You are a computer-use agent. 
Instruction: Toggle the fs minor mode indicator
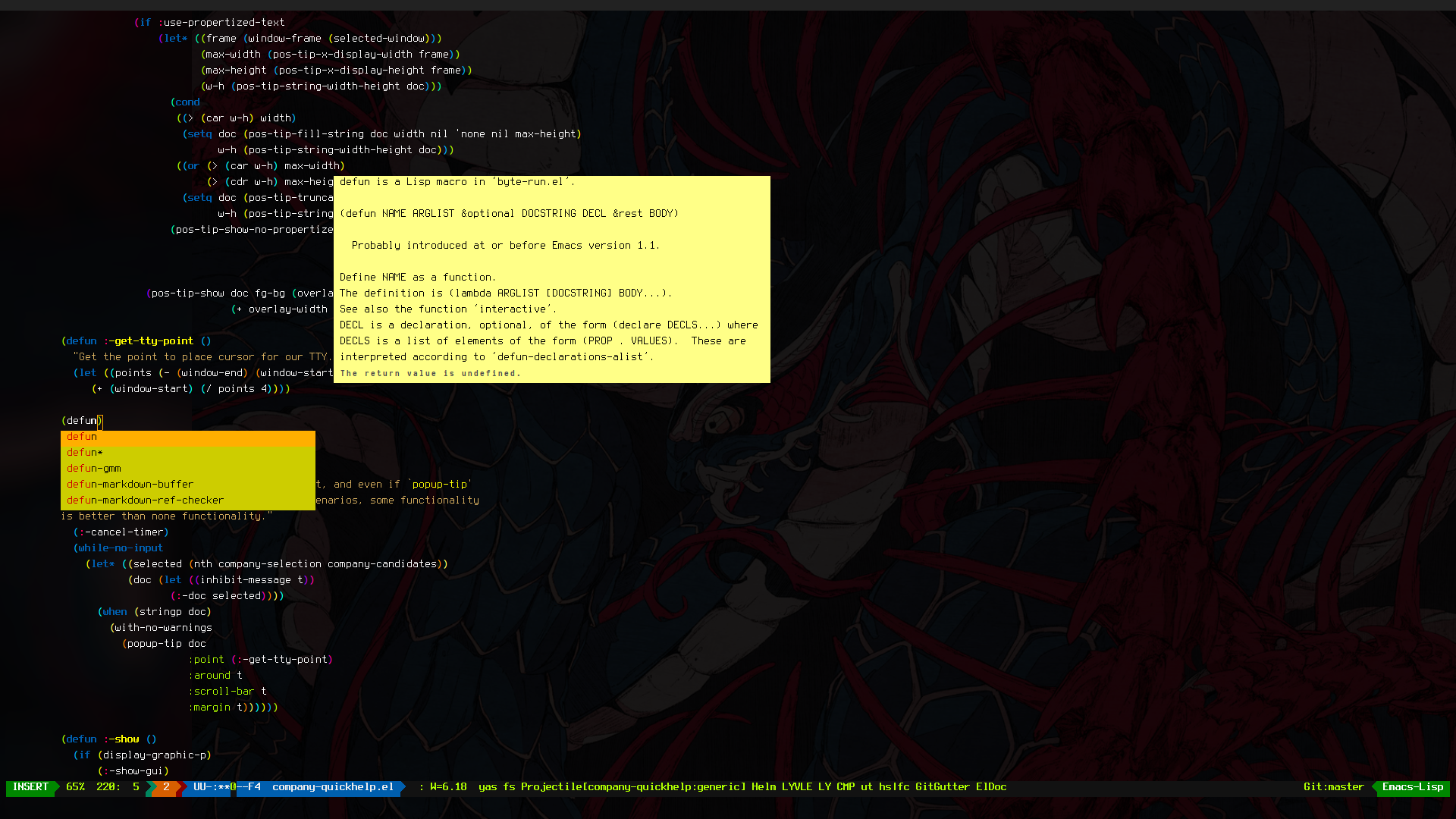point(509,787)
